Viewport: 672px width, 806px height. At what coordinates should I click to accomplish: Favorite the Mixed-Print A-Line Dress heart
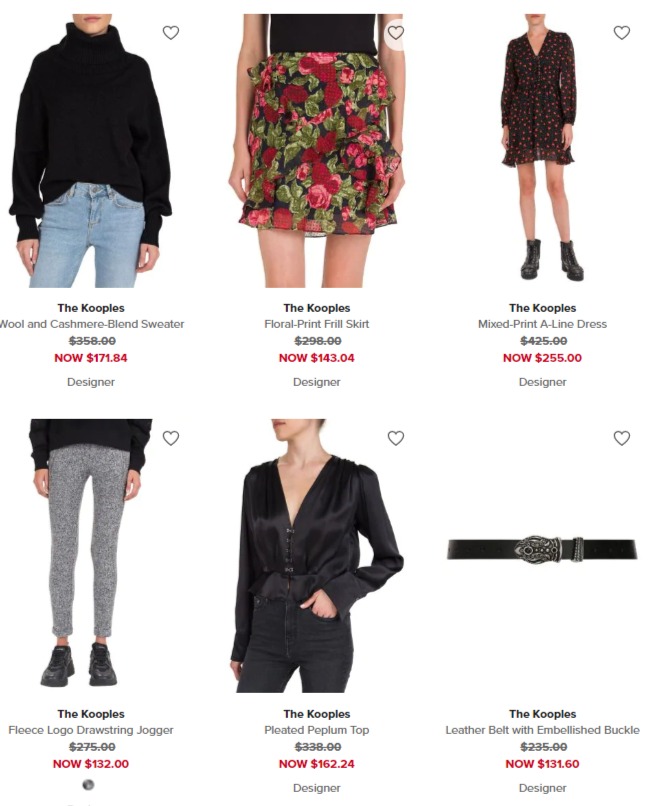point(622,33)
